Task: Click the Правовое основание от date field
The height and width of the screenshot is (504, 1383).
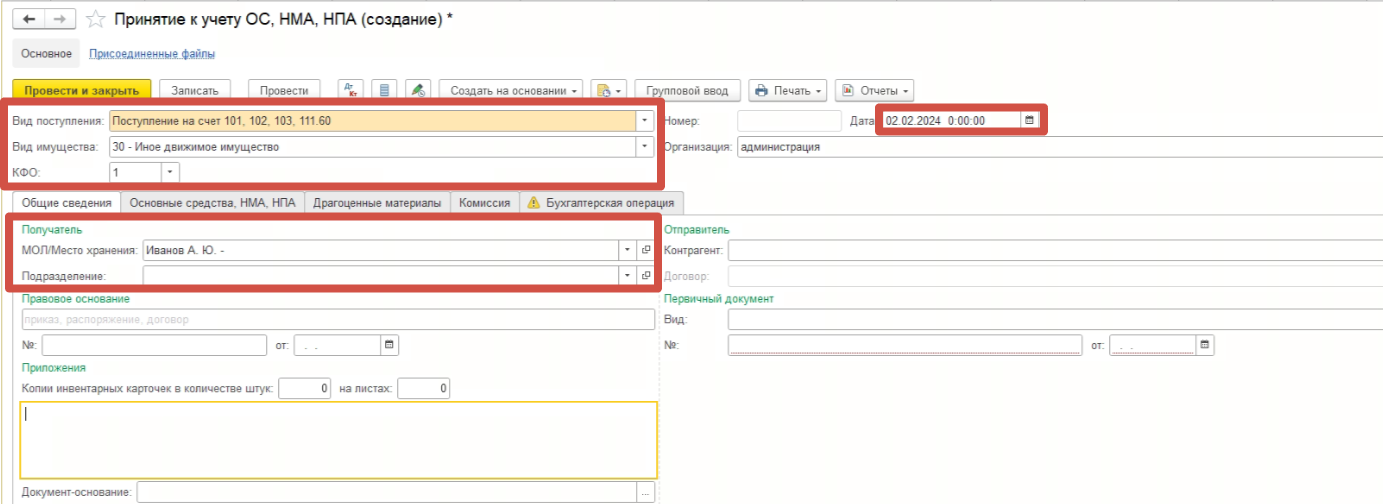Action: [x=337, y=345]
